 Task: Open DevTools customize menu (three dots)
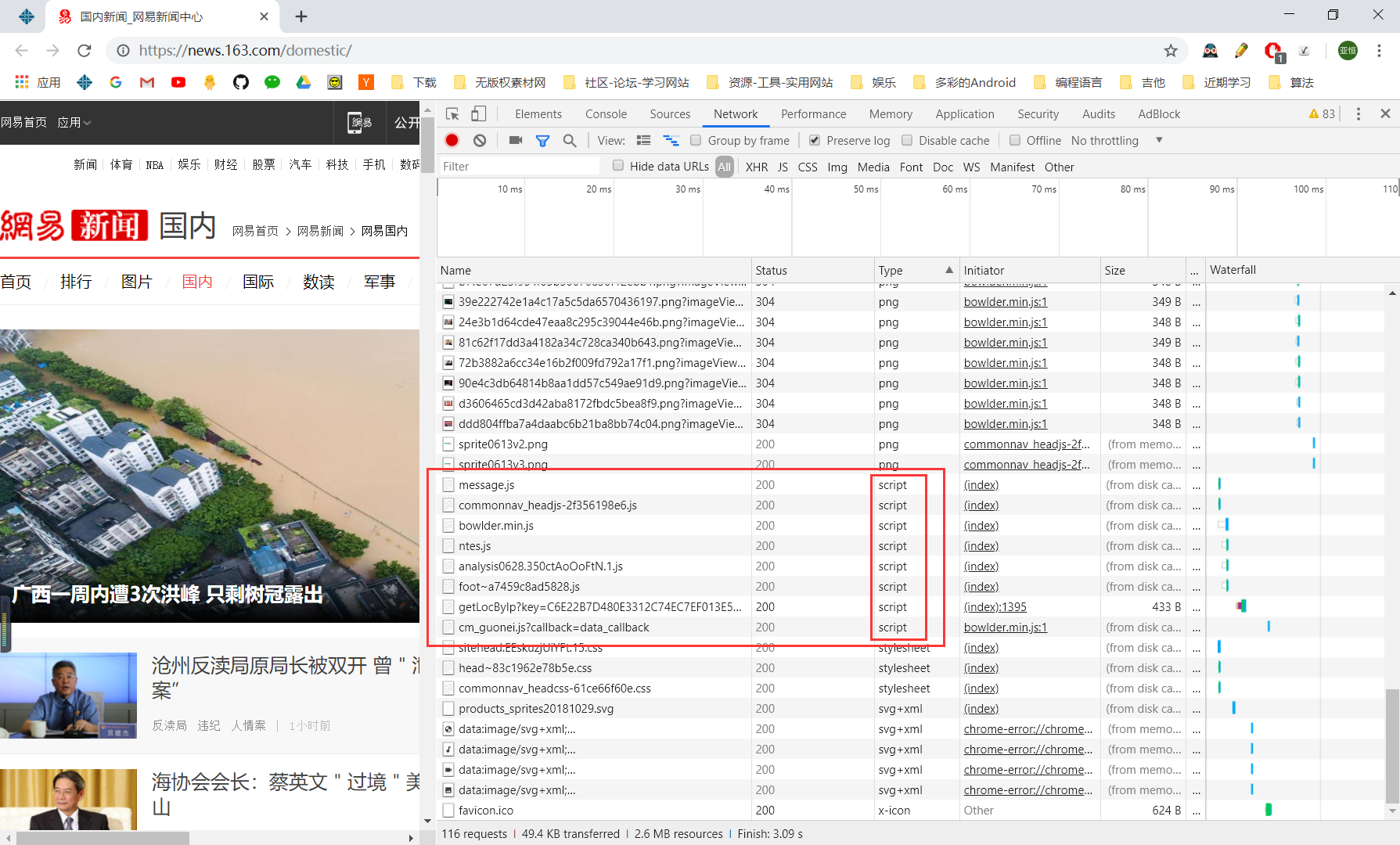(1359, 114)
